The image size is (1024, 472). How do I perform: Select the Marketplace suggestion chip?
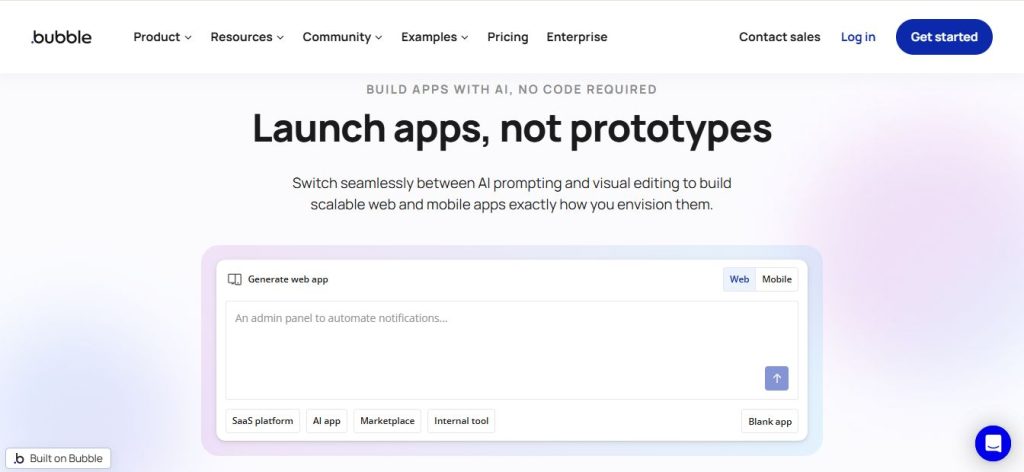pyautogui.click(x=387, y=421)
